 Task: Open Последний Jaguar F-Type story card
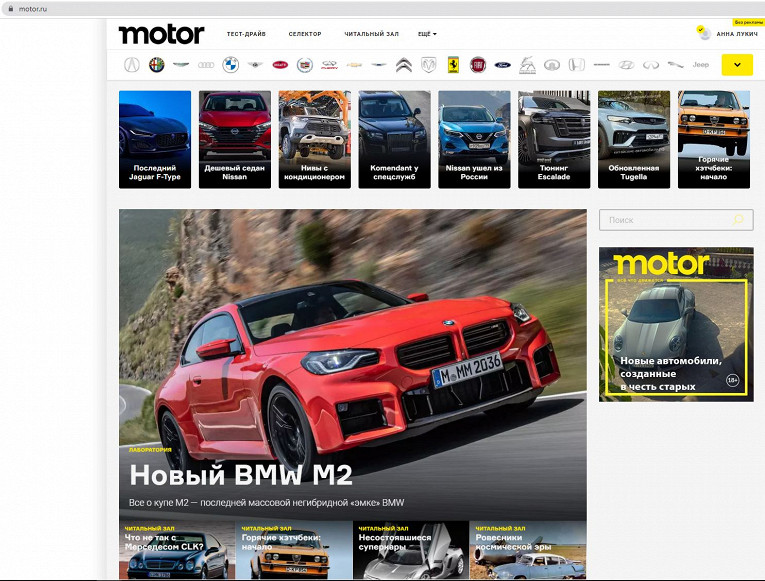tap(155, 140)
